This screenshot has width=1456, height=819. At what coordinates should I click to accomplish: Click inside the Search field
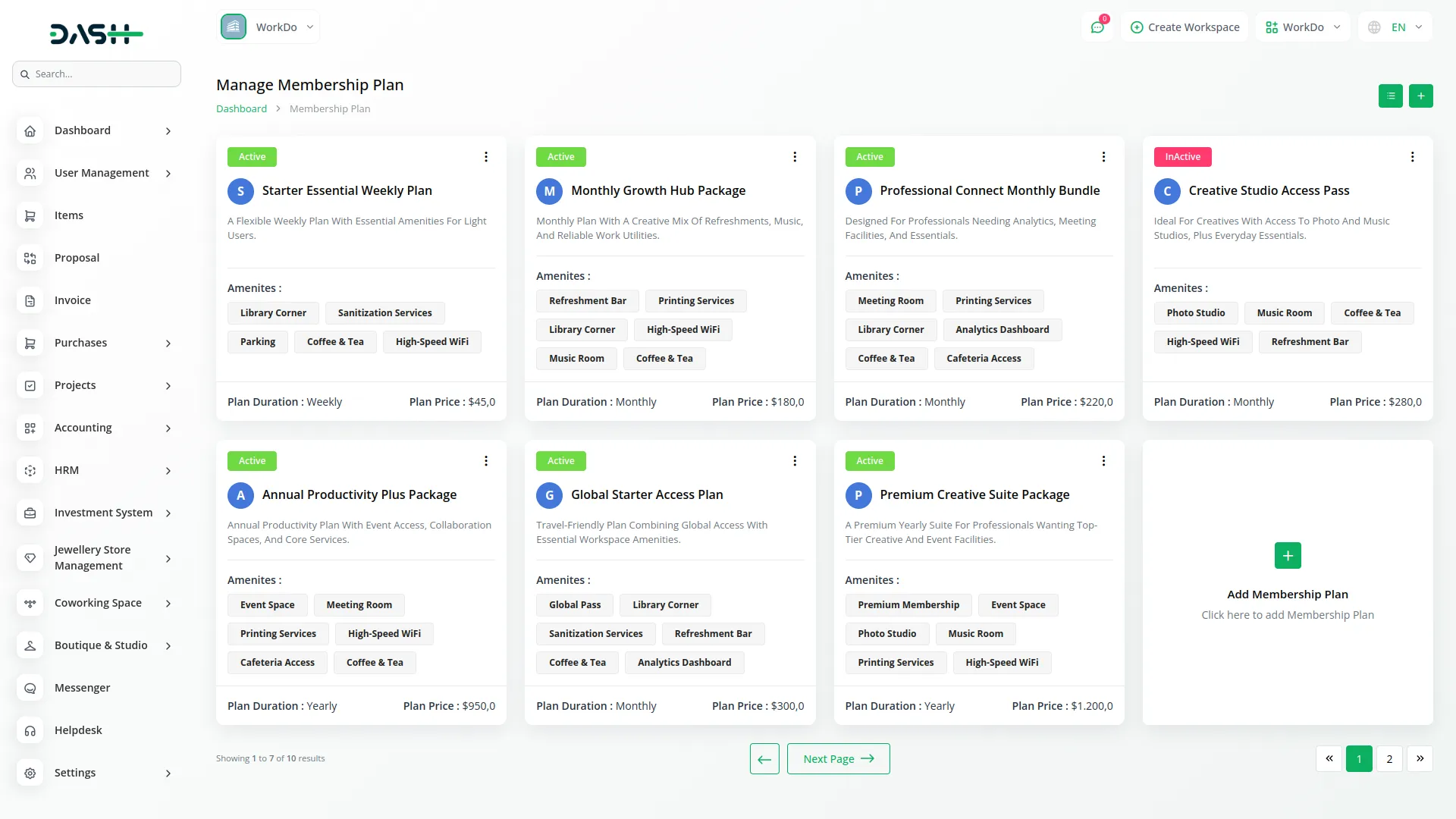pos(96,74)
